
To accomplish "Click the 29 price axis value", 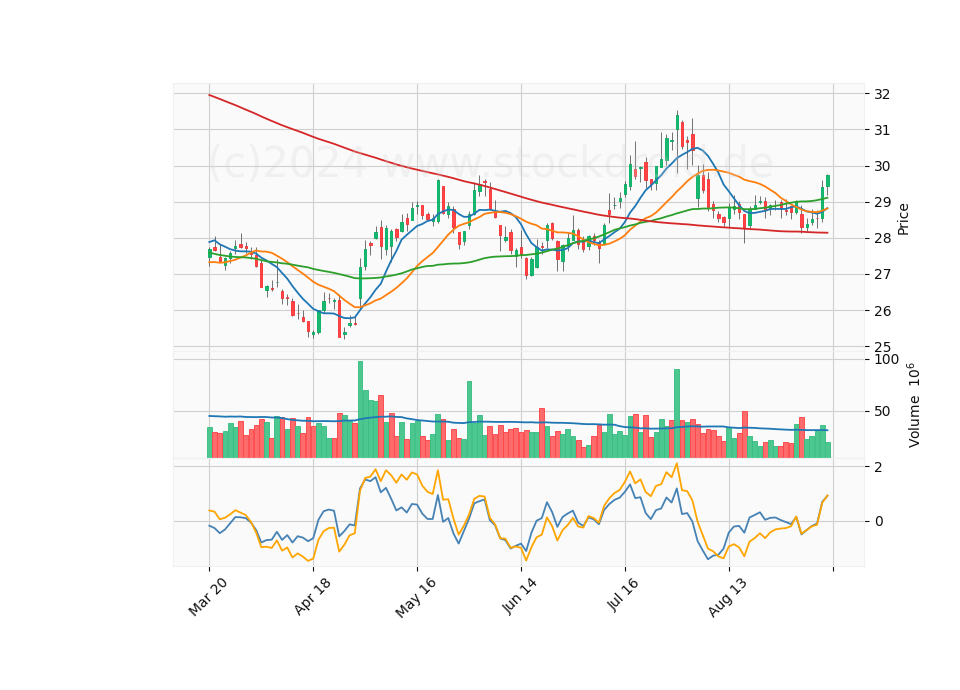I will [x=882, y=202].
